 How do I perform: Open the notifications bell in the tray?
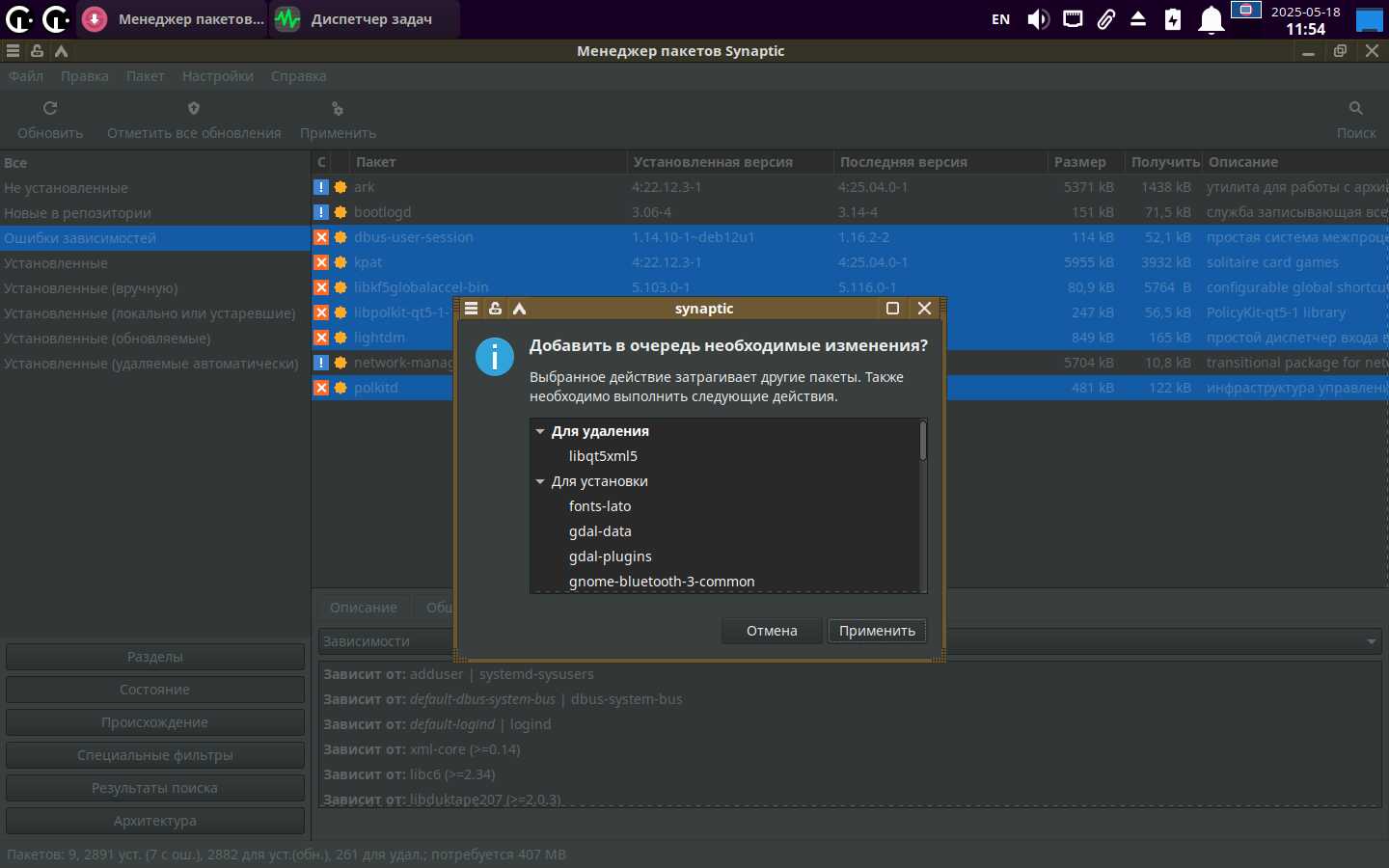(x=1211, y=19)
